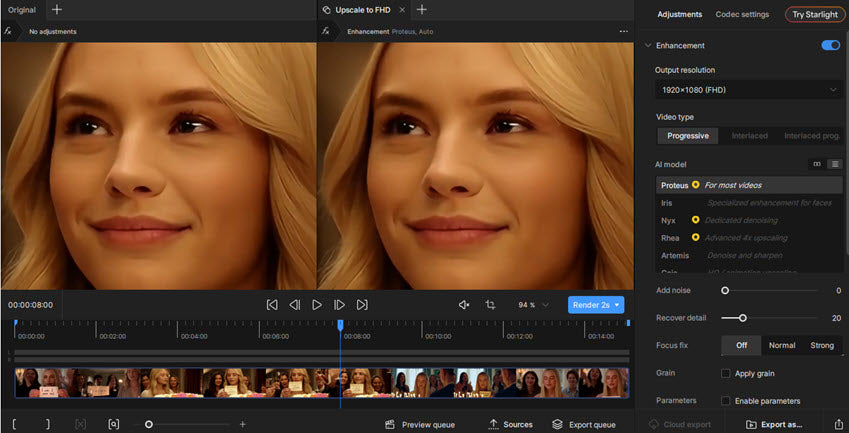Screen dimensions: 849x433
Task: Click the fx icon beside Enhancement Proteus
Action: click(x=325, y=31)
